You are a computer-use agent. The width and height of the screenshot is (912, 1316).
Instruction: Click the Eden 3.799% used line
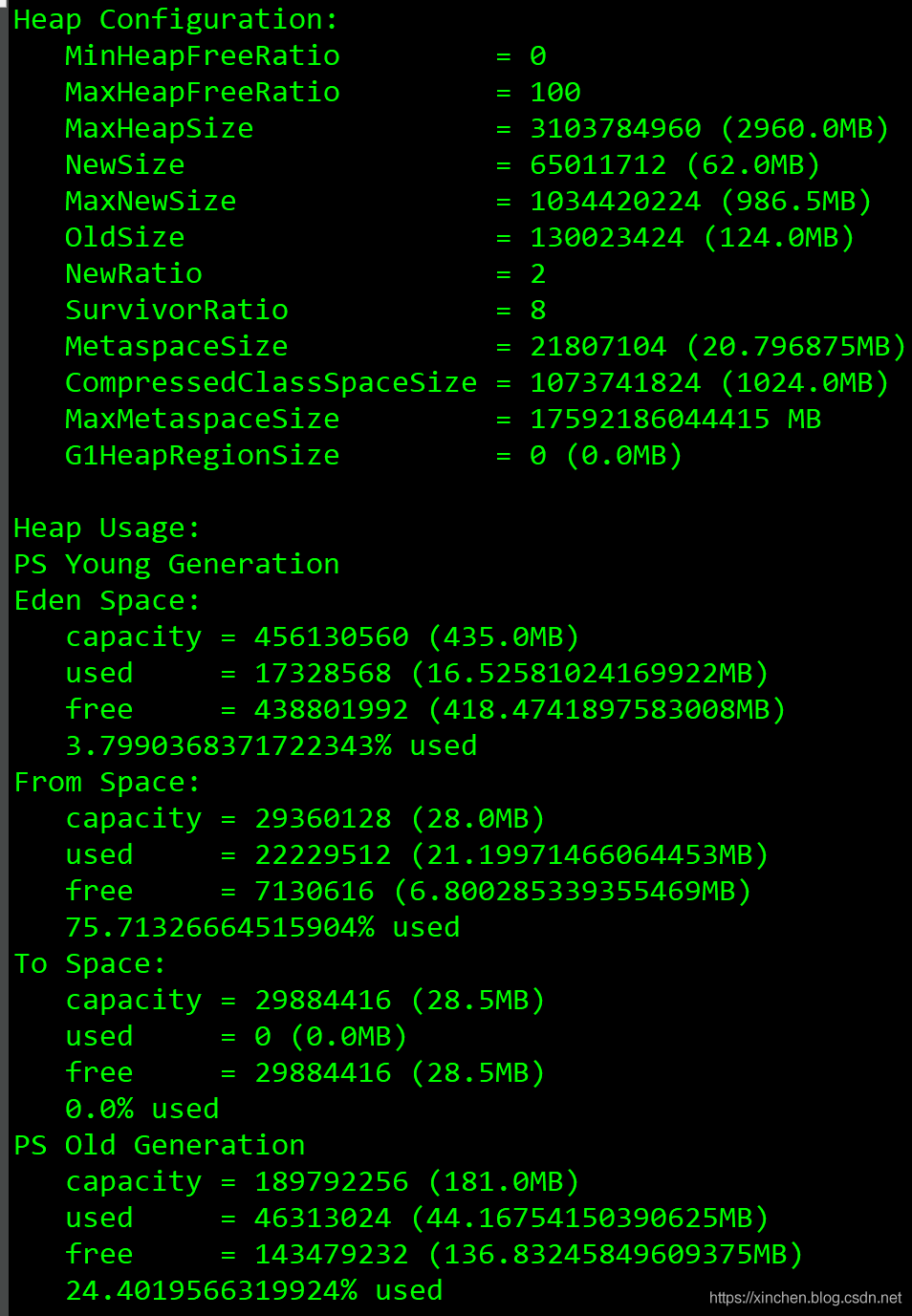point(271,746)
